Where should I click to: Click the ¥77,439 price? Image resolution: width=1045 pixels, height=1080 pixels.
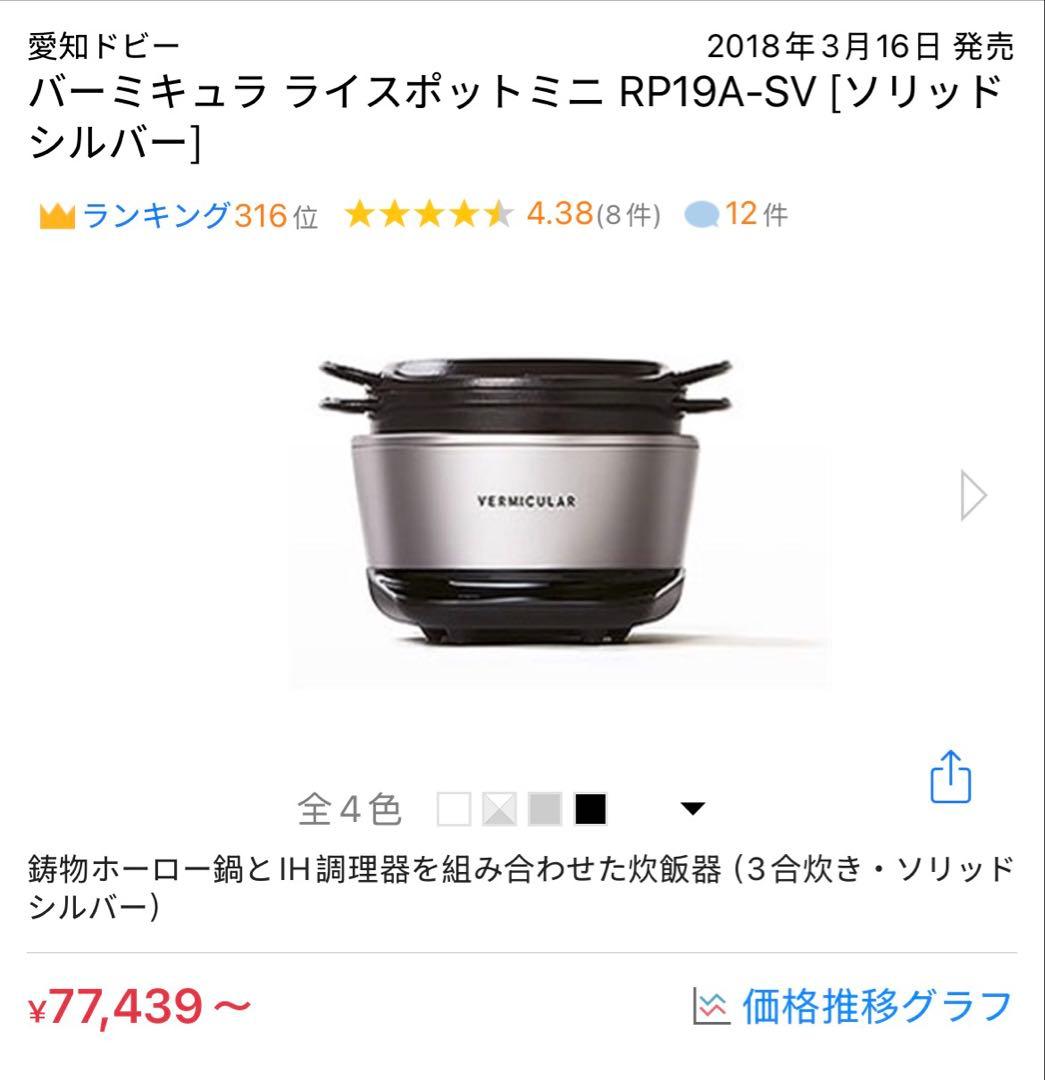[140, 1007]
